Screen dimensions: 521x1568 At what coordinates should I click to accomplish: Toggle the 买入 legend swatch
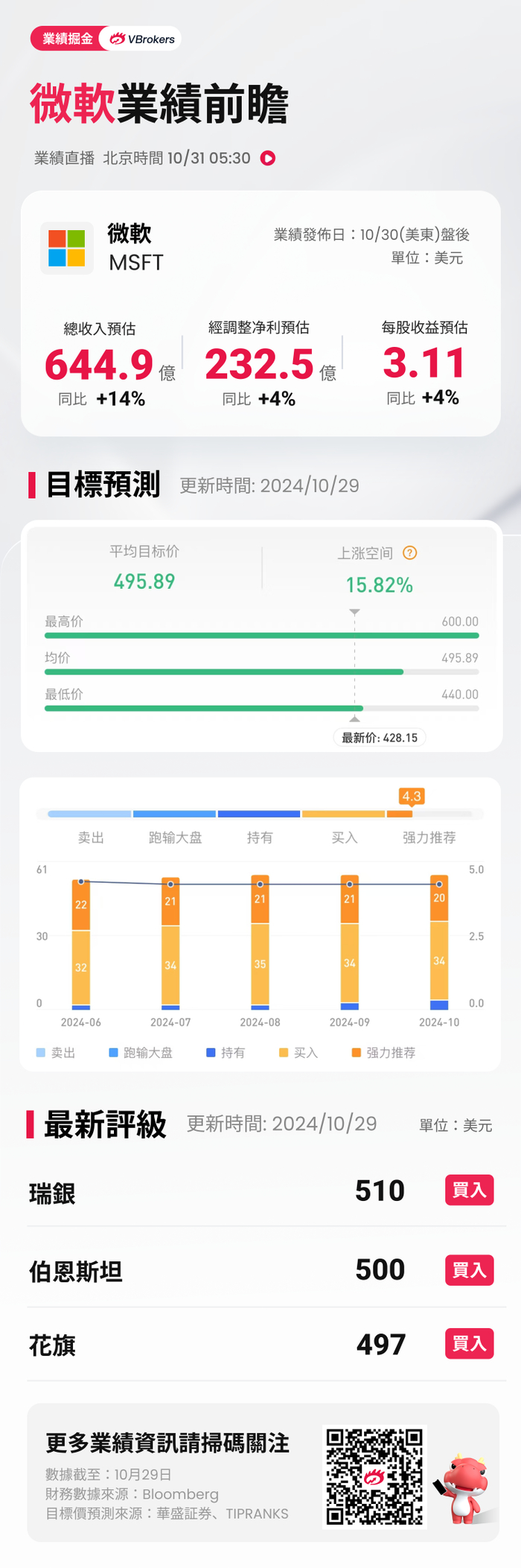coord(284,1052)
